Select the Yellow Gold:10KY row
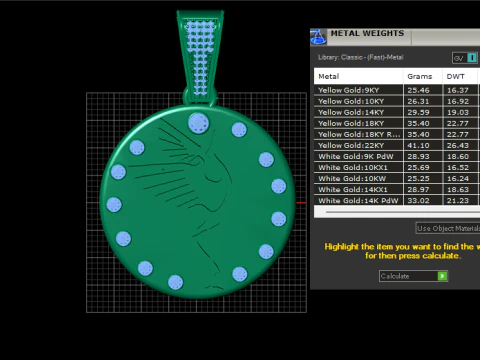This screenshot has height=360, width=480. 397,101
